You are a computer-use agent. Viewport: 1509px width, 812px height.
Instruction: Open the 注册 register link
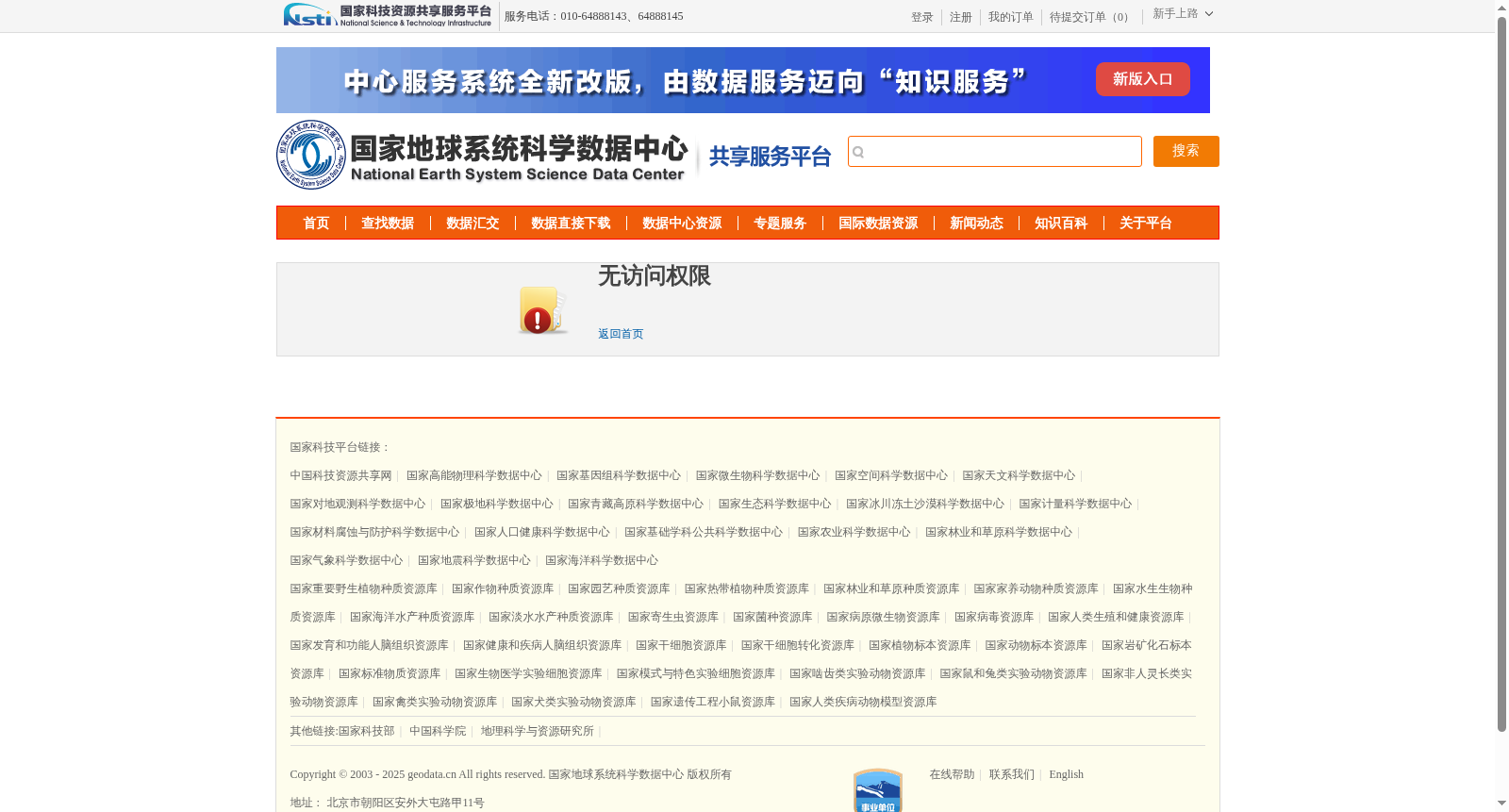coord(961,17)
